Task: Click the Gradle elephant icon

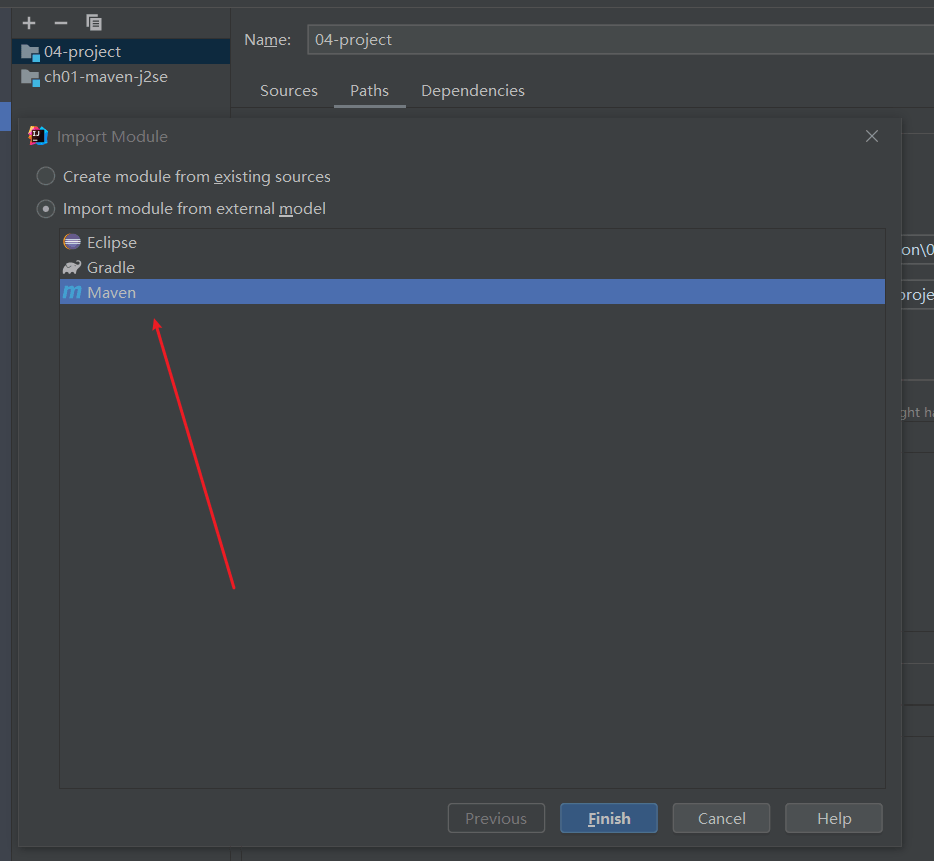Action: tap(72, 268)
